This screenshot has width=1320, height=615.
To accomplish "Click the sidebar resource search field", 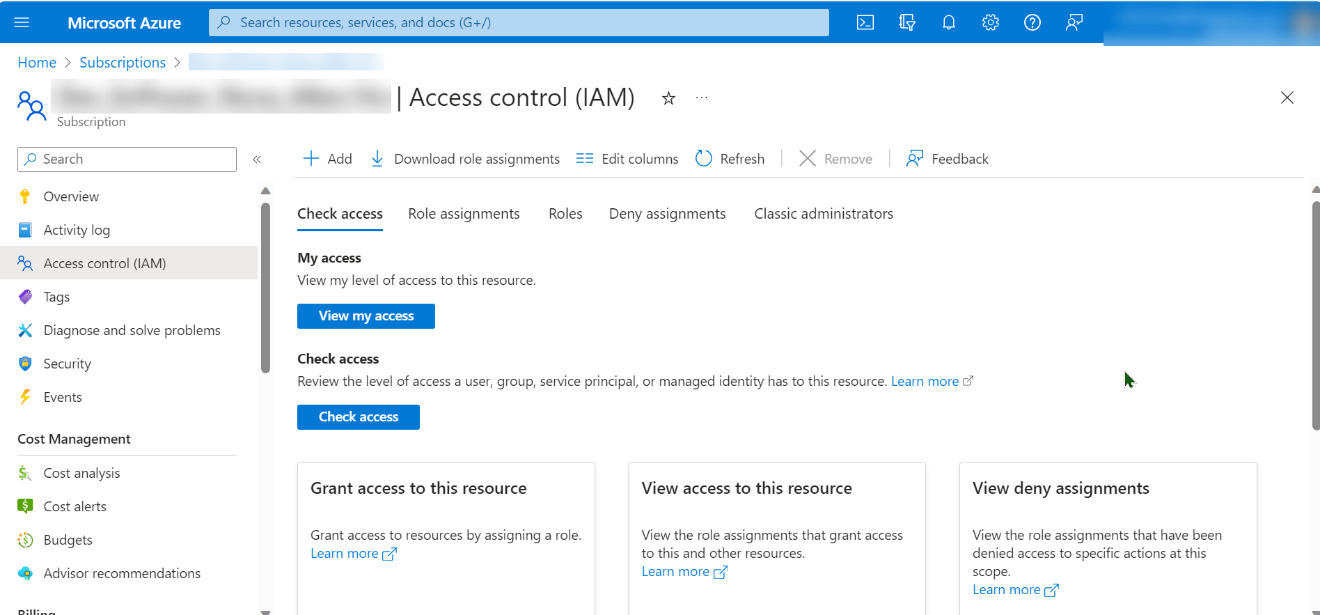I will pyautogui.click(x=126, y=159).
